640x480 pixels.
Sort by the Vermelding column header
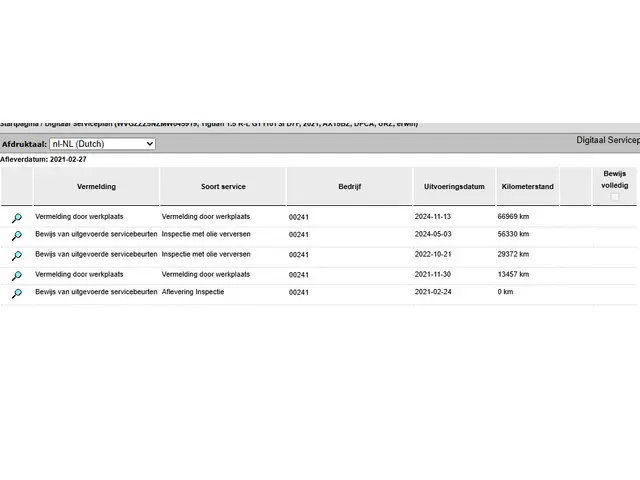(x=96, y=187)
